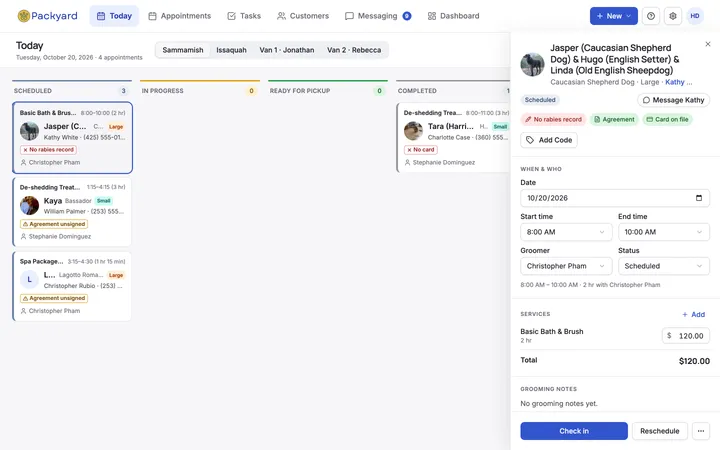Click the notification badge on Messaging

(406, 16)
